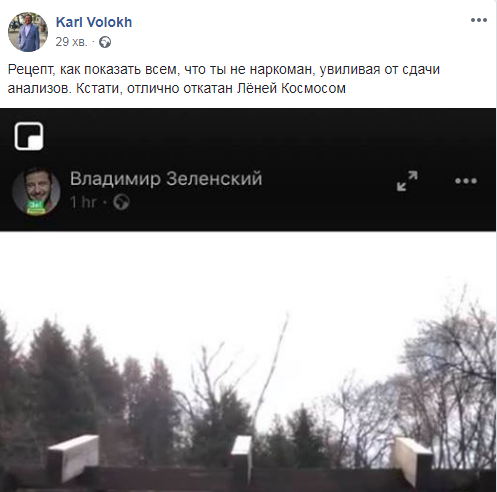Viewport: 497px width, 492px height.
Task: Click the post caption text starting with Рецепт
Action: [224, 79]
